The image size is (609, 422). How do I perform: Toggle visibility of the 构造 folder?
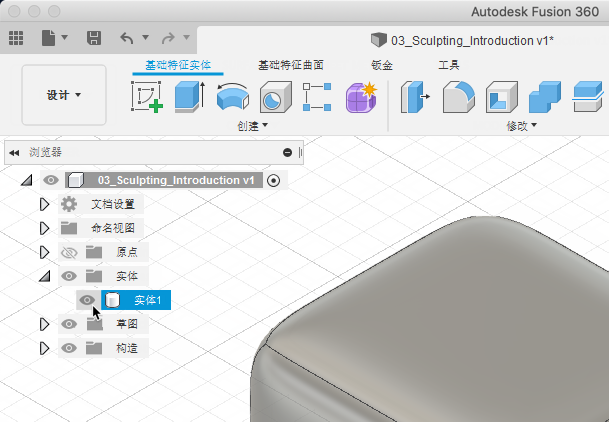coord(69,348)
